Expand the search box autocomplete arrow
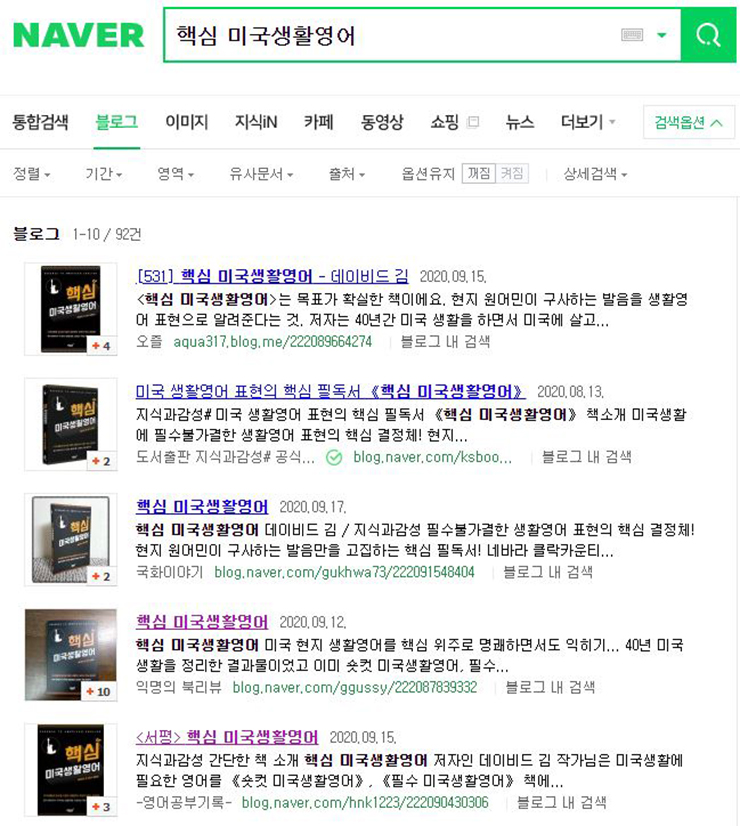This screenshot has width=740, height=826. 662,35
